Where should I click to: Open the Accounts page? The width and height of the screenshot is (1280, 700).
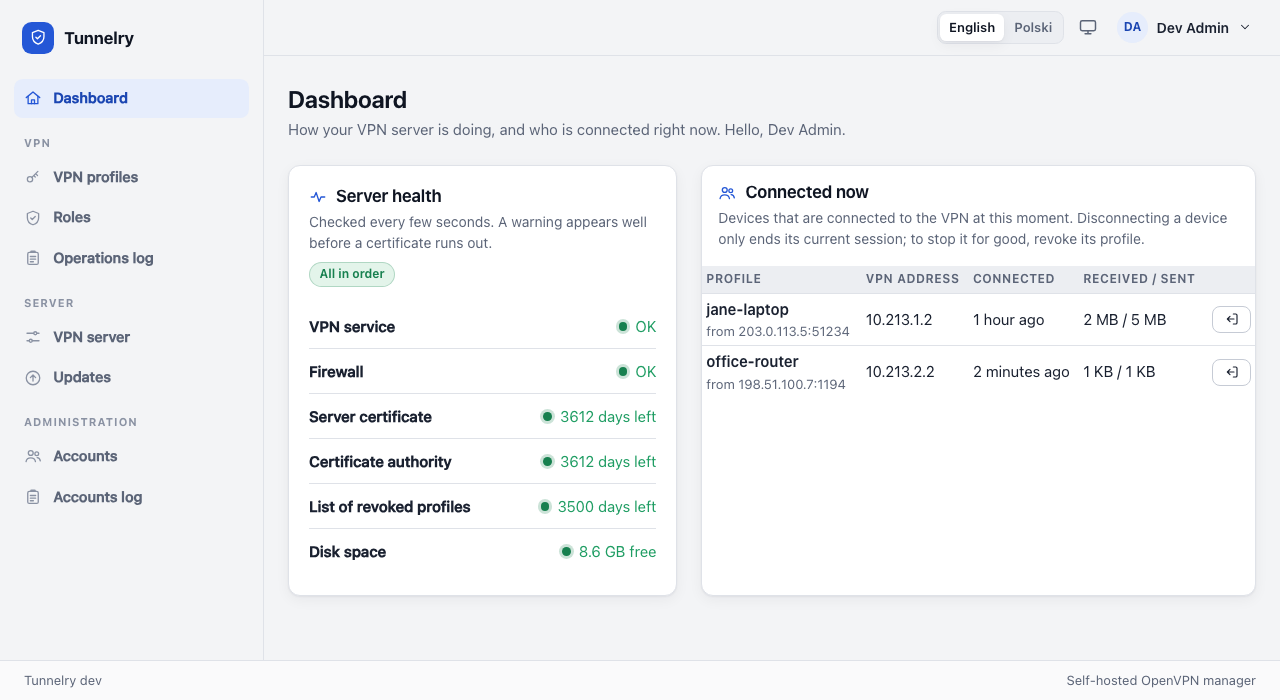coord(131,456)
